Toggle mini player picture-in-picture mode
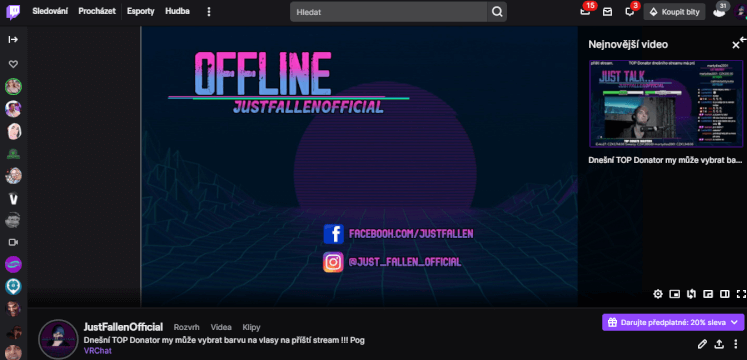This screenshot has height=360, width=747. click(675, 294)
